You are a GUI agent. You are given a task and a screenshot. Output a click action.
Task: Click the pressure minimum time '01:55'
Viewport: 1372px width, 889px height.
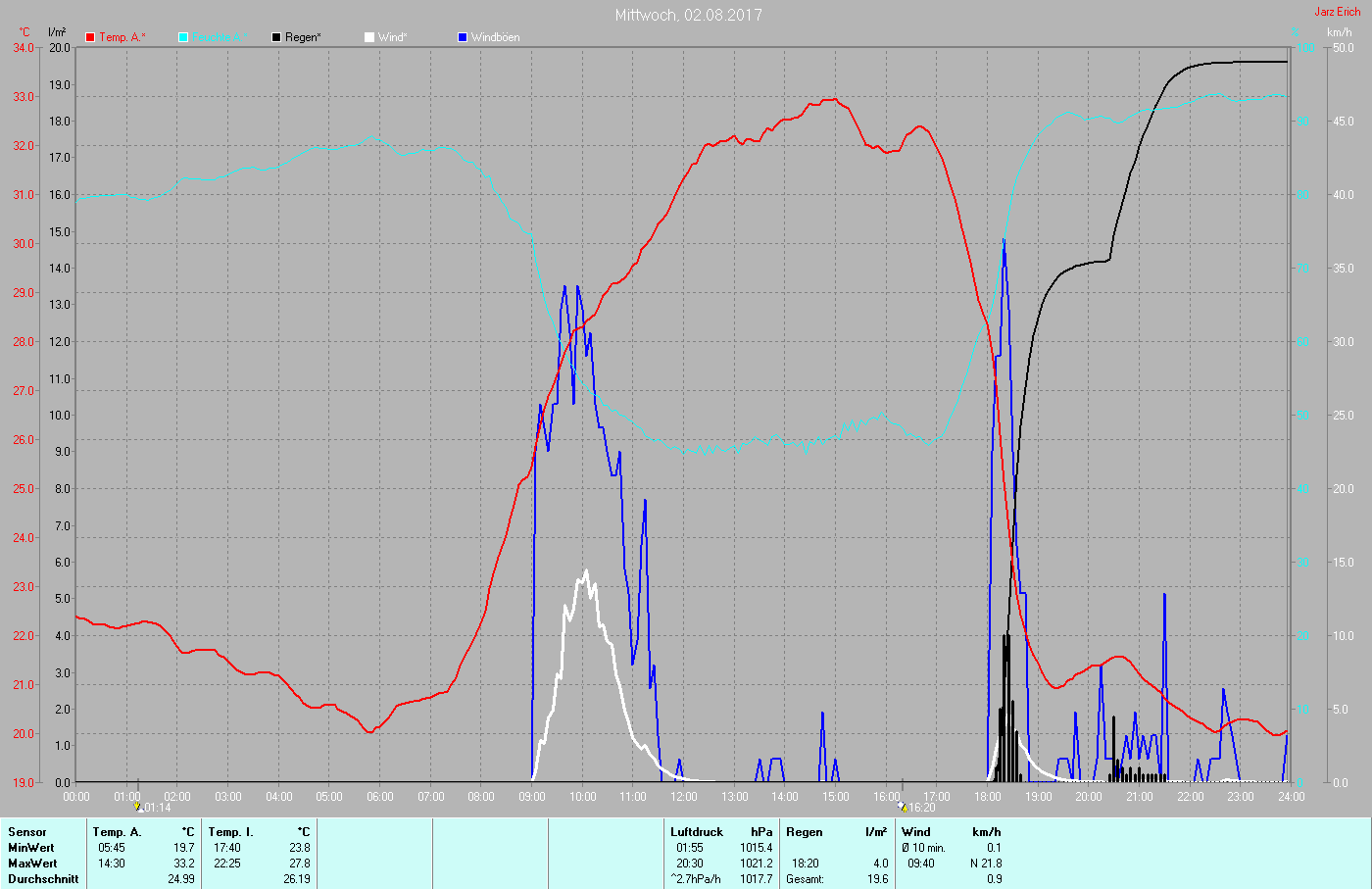(x=690, y=848)
